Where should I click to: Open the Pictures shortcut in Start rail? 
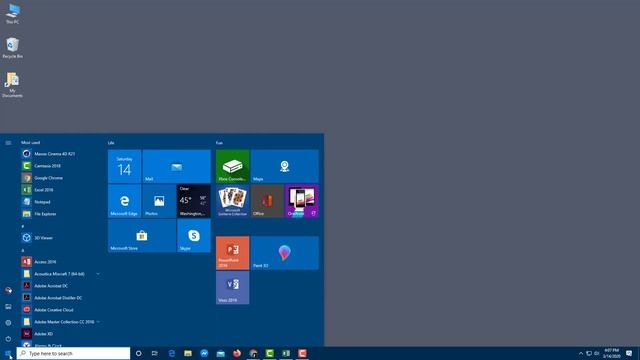[8, 307]
